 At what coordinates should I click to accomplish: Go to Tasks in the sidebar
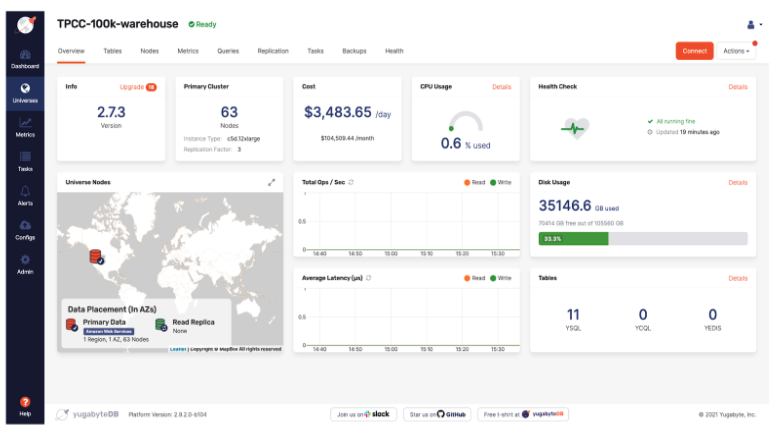[x=25, y=159]
